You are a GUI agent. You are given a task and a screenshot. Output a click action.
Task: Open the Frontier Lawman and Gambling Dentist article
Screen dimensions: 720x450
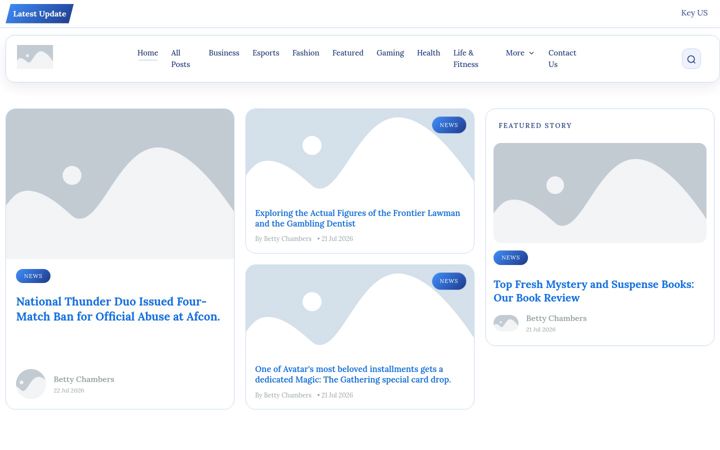point(357,218)
